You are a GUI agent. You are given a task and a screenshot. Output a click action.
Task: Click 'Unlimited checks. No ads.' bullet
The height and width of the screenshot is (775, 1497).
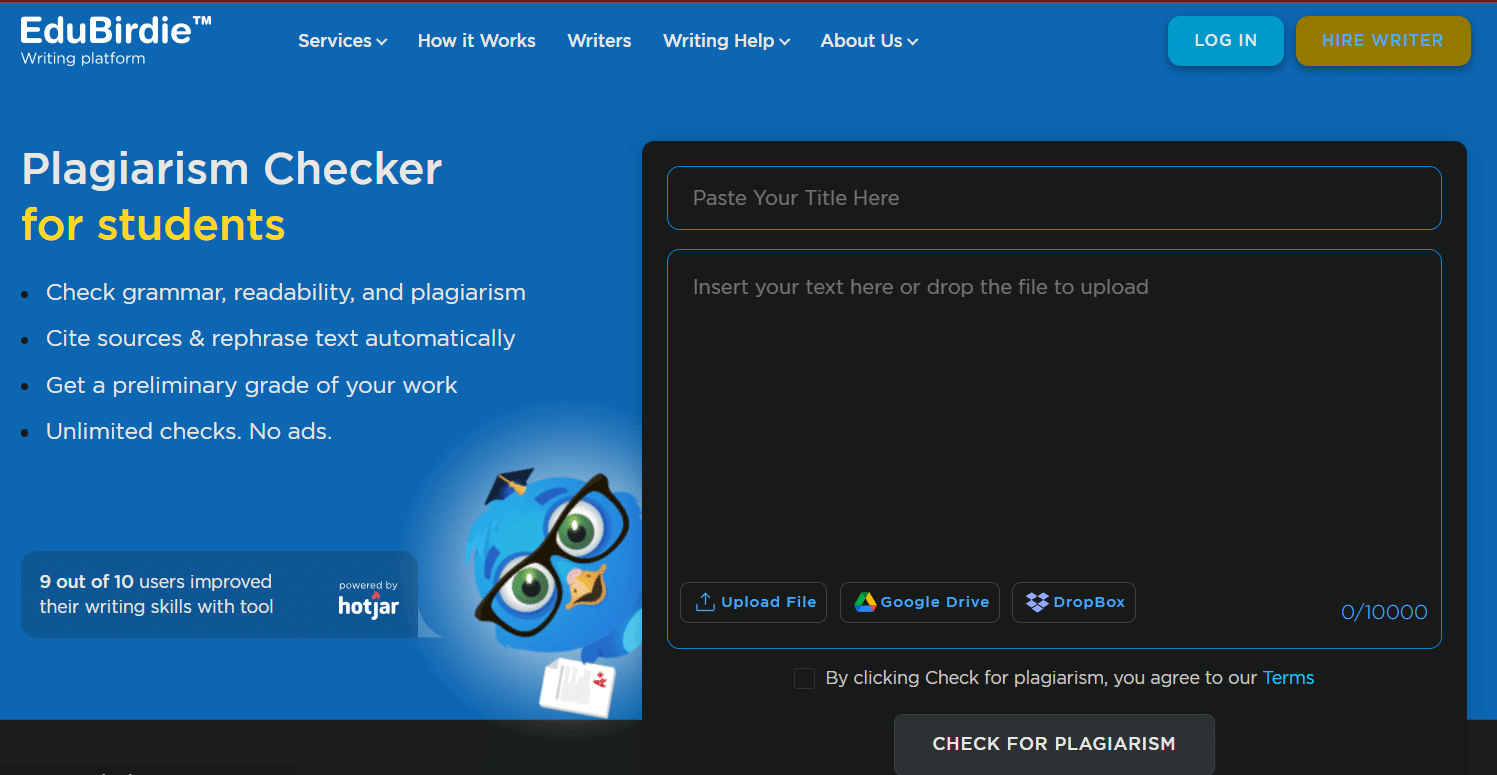pos(188,431)
